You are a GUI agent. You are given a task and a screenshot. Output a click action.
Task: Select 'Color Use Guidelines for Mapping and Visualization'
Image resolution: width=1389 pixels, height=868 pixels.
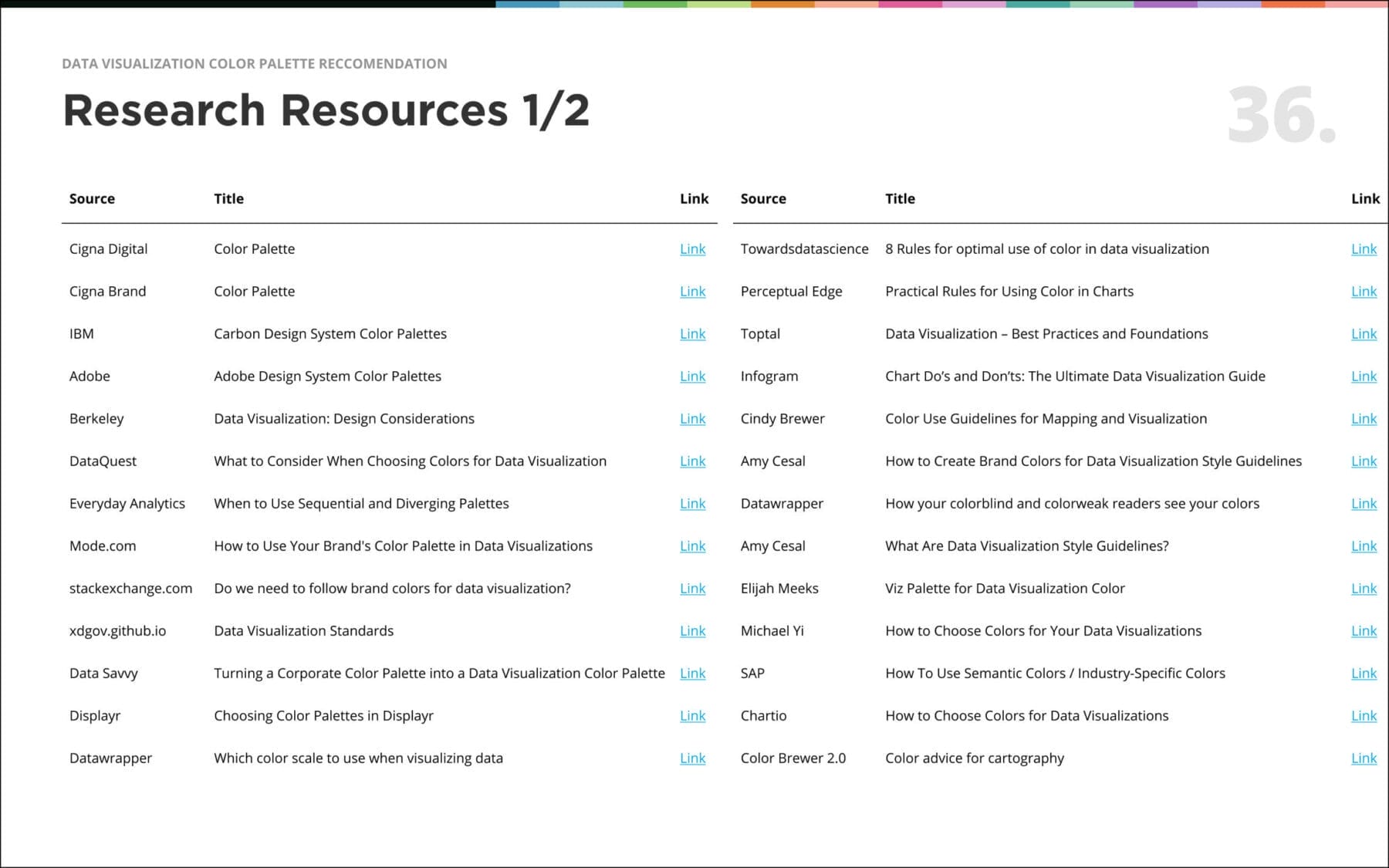click(1046, 419)
